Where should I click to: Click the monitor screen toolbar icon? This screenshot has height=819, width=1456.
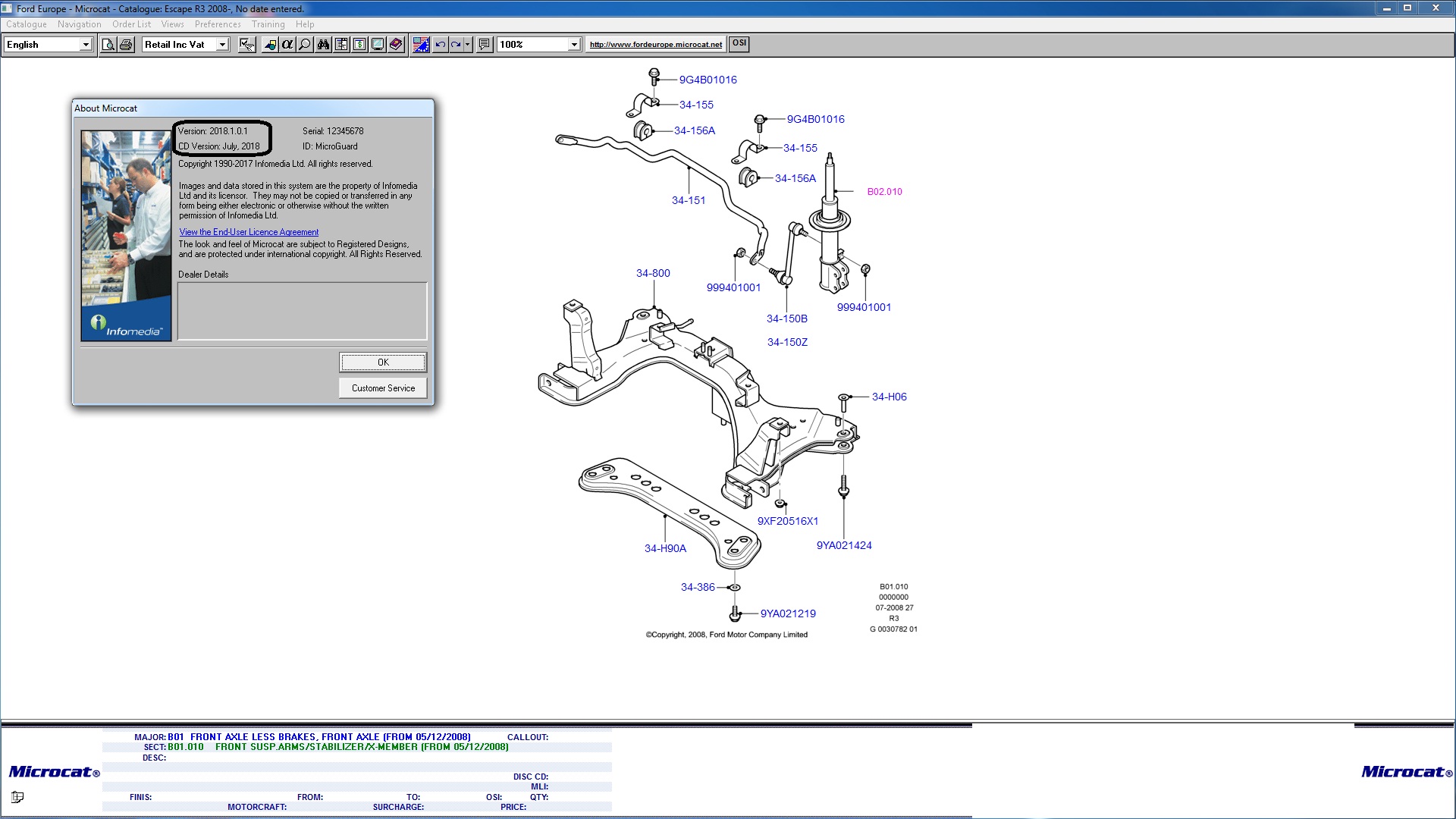(x=378, y=45)
